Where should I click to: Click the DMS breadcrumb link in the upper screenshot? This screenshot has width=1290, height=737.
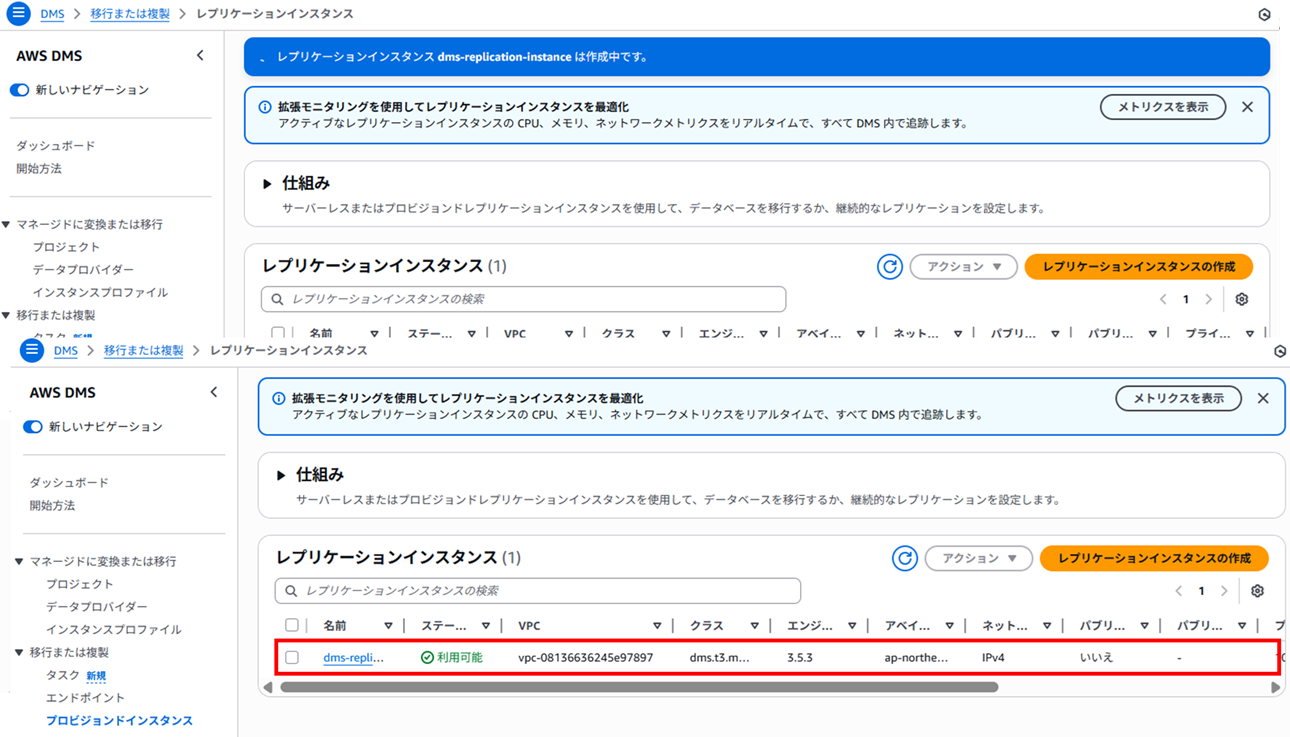tap(52, 15)
